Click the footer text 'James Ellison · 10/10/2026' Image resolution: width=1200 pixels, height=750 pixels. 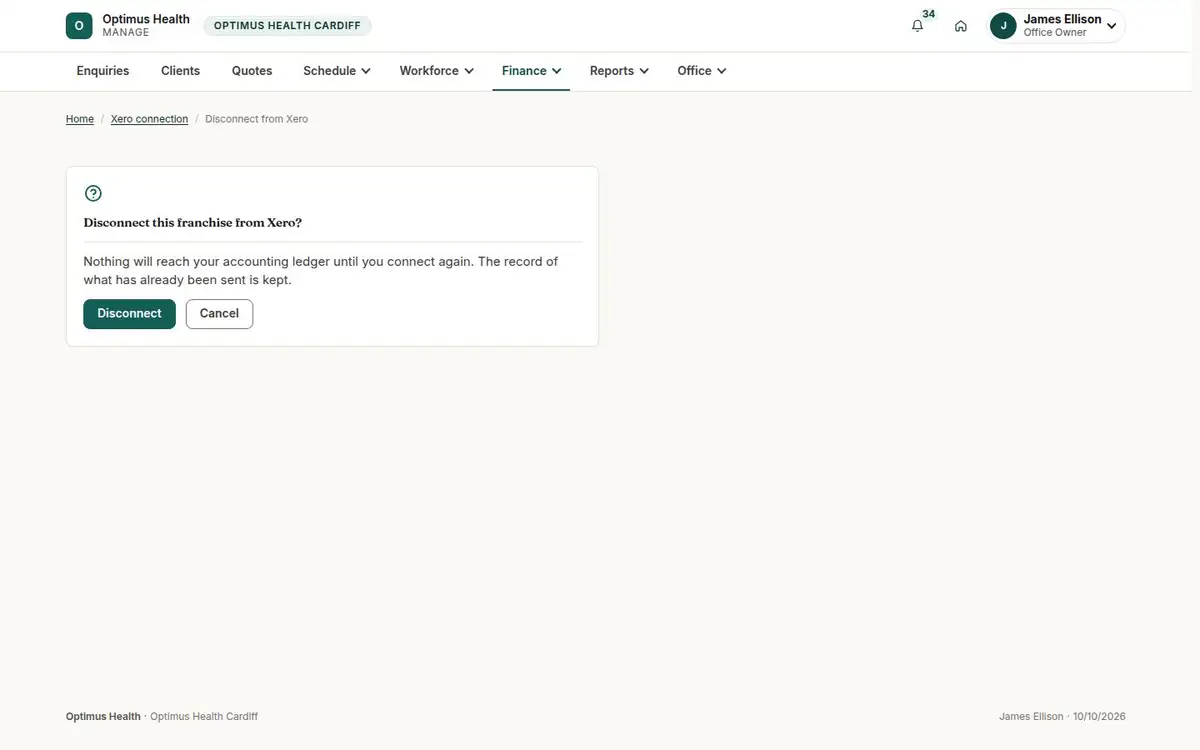(x=1062, y=717)
